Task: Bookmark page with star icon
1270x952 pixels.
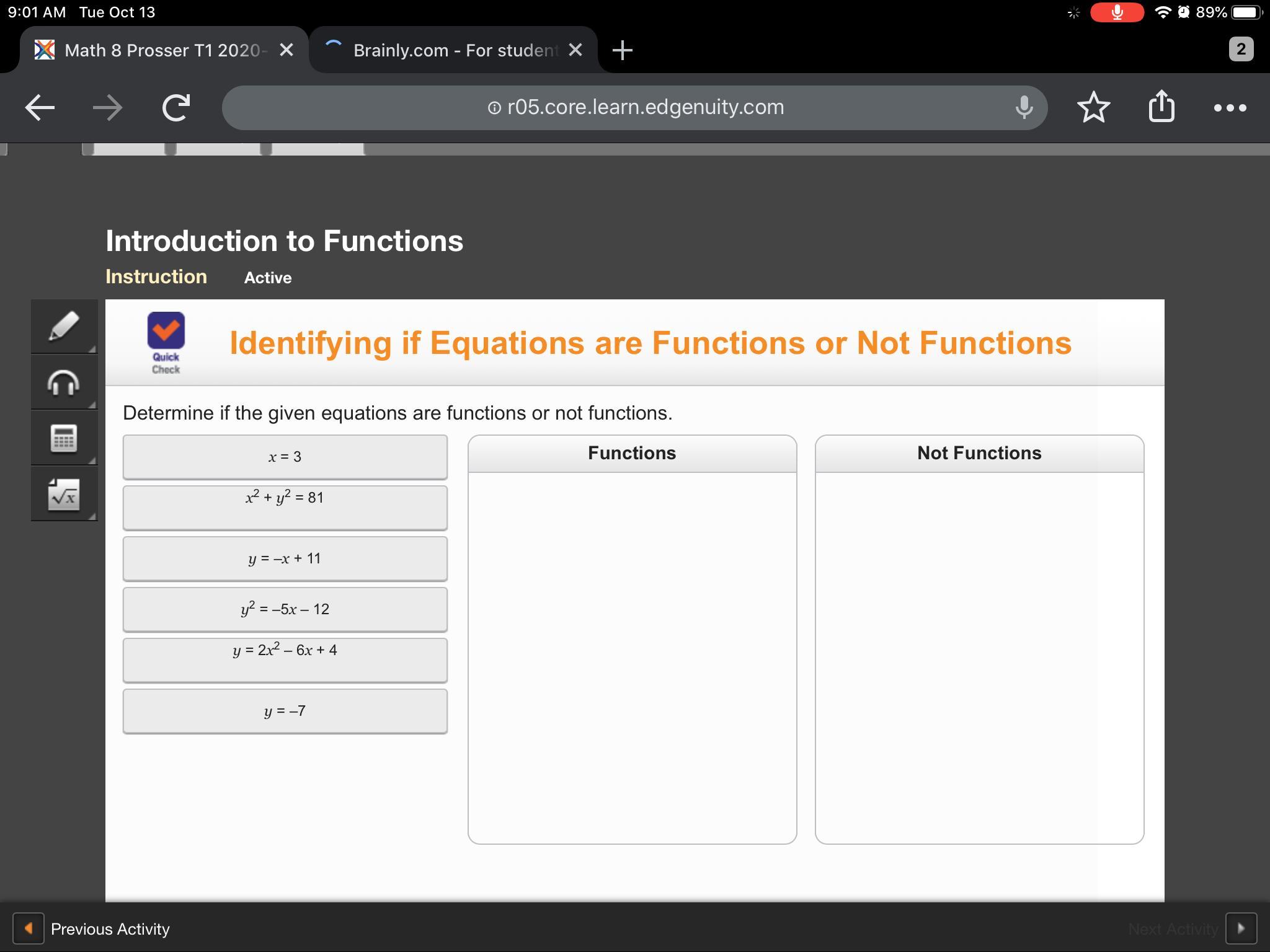Action: [x=1093, y=108]
